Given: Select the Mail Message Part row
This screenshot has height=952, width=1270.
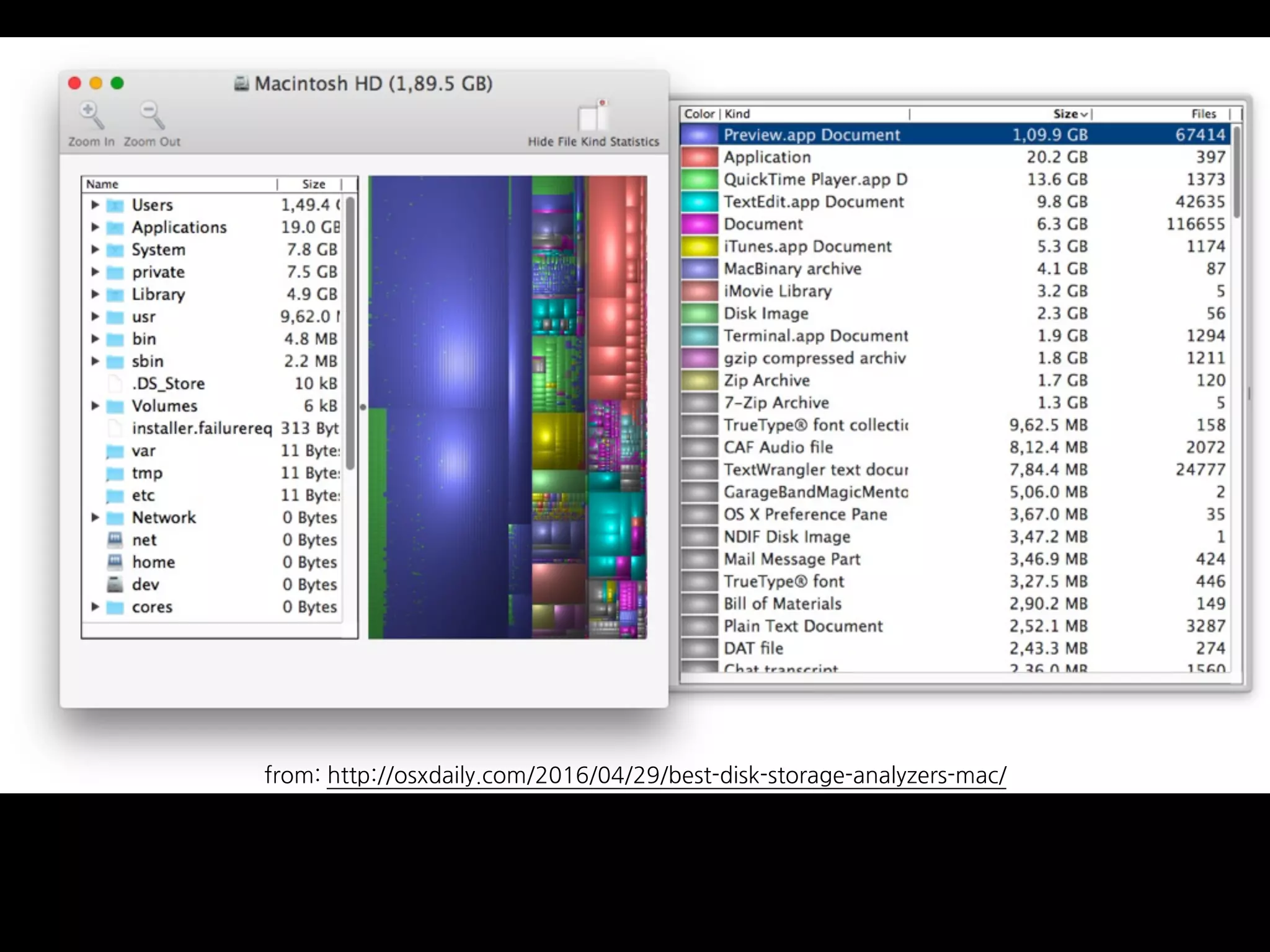Looking at the screenshot, I should pos(955,558).
